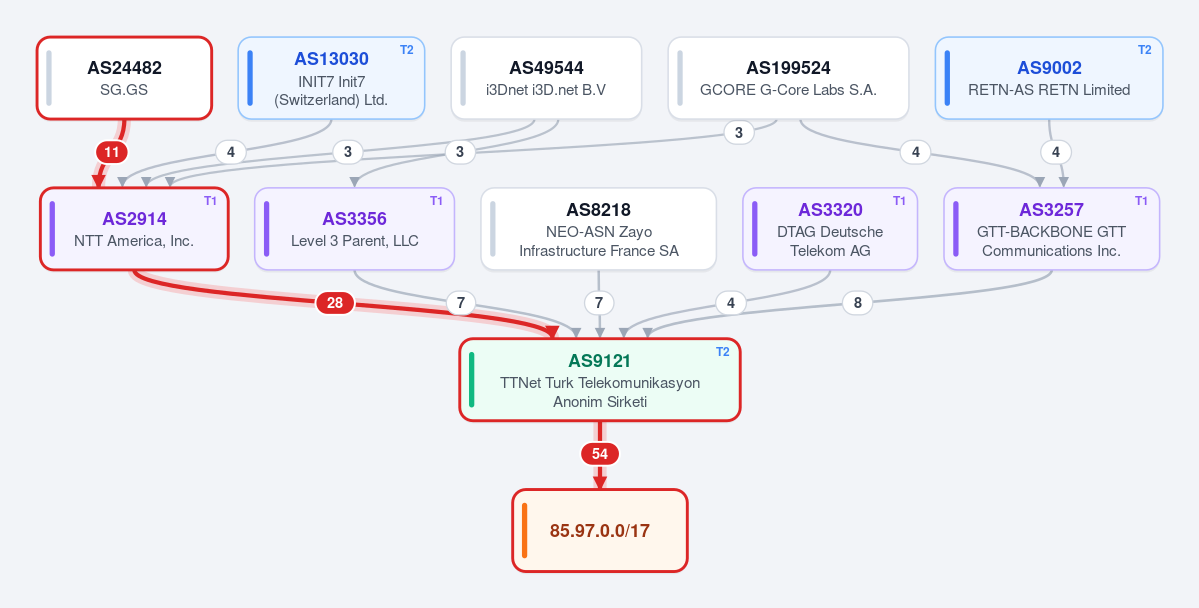Select the AS9002 RETN Limited node

tap(1049, 78)
